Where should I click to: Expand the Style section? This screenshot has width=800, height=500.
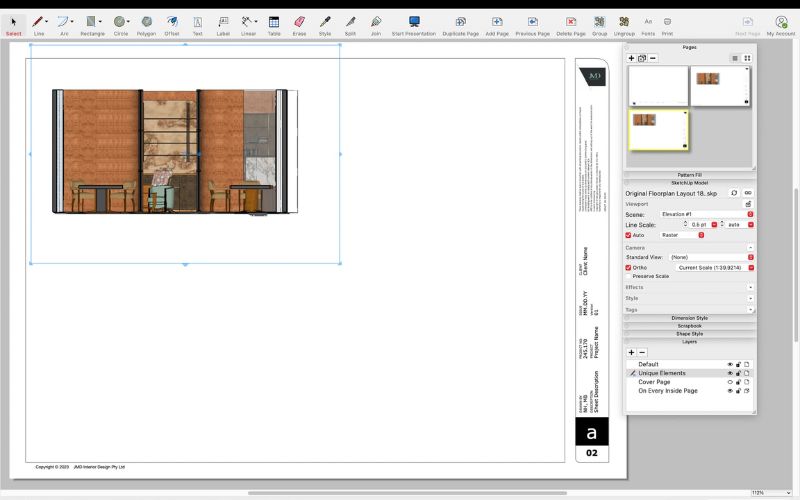(x=750, y=298)
